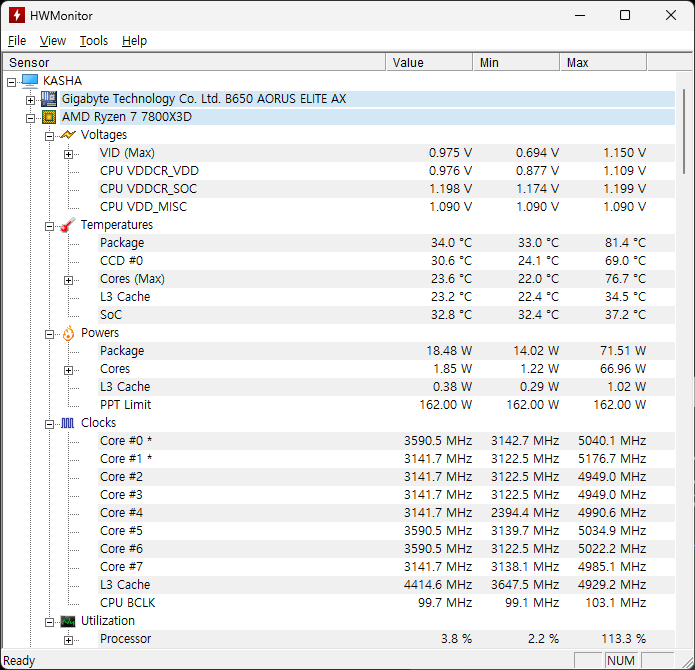
Task: Select the Core #2 clock row
Action: [386, 477]
